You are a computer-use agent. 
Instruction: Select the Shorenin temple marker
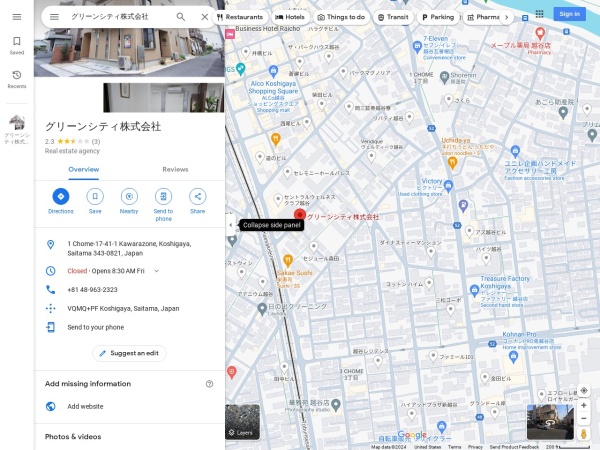pos(444,77)
